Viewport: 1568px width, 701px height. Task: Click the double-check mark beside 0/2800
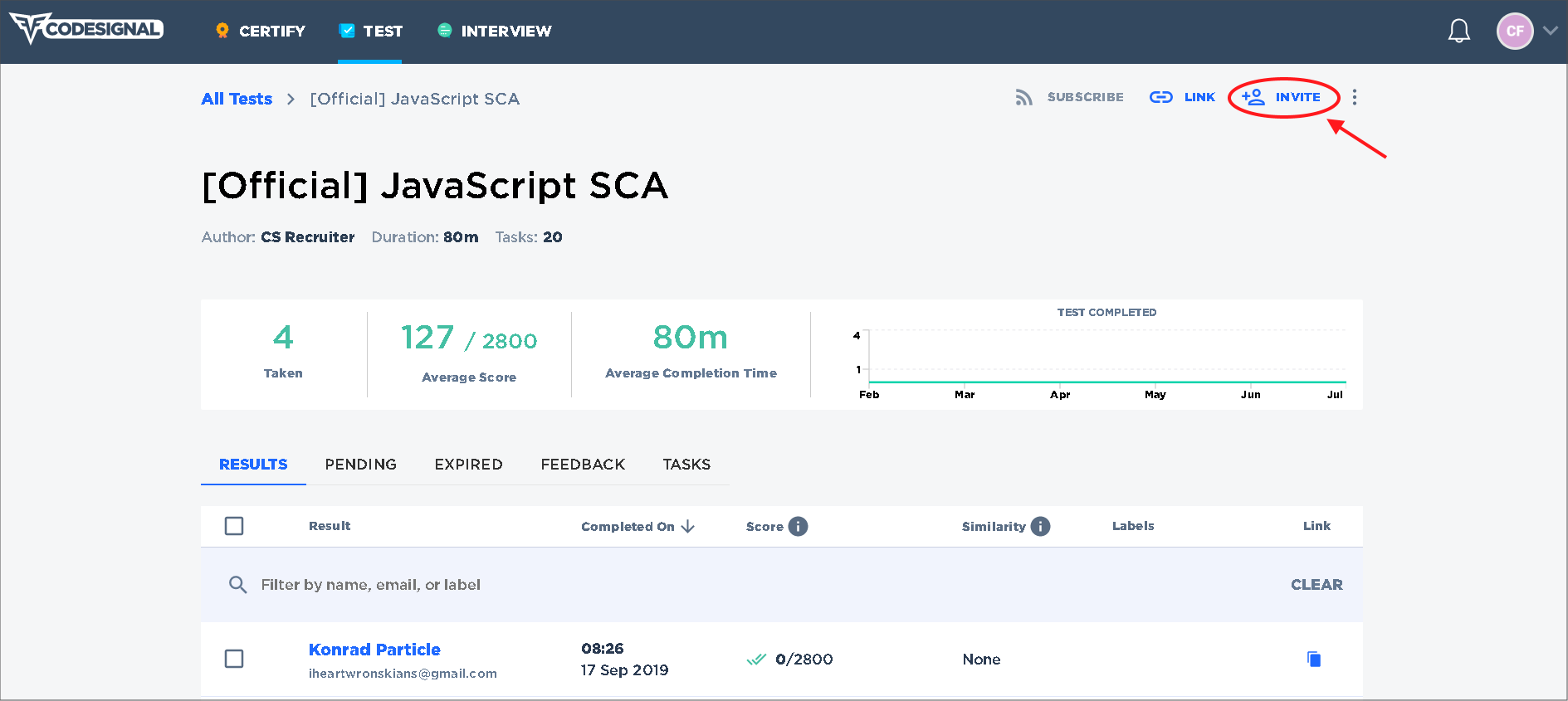(756, 660)
